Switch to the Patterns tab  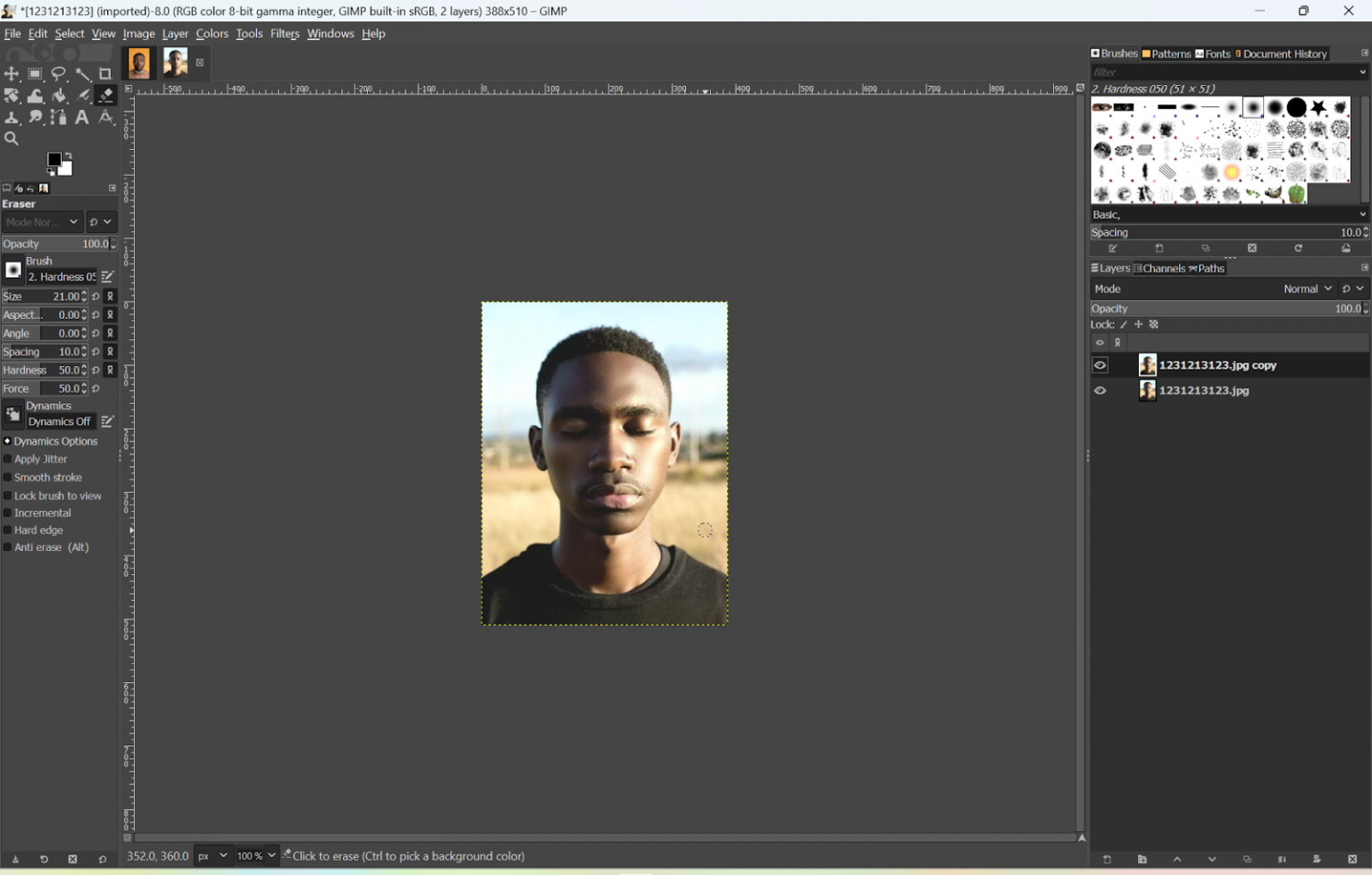1167,54
